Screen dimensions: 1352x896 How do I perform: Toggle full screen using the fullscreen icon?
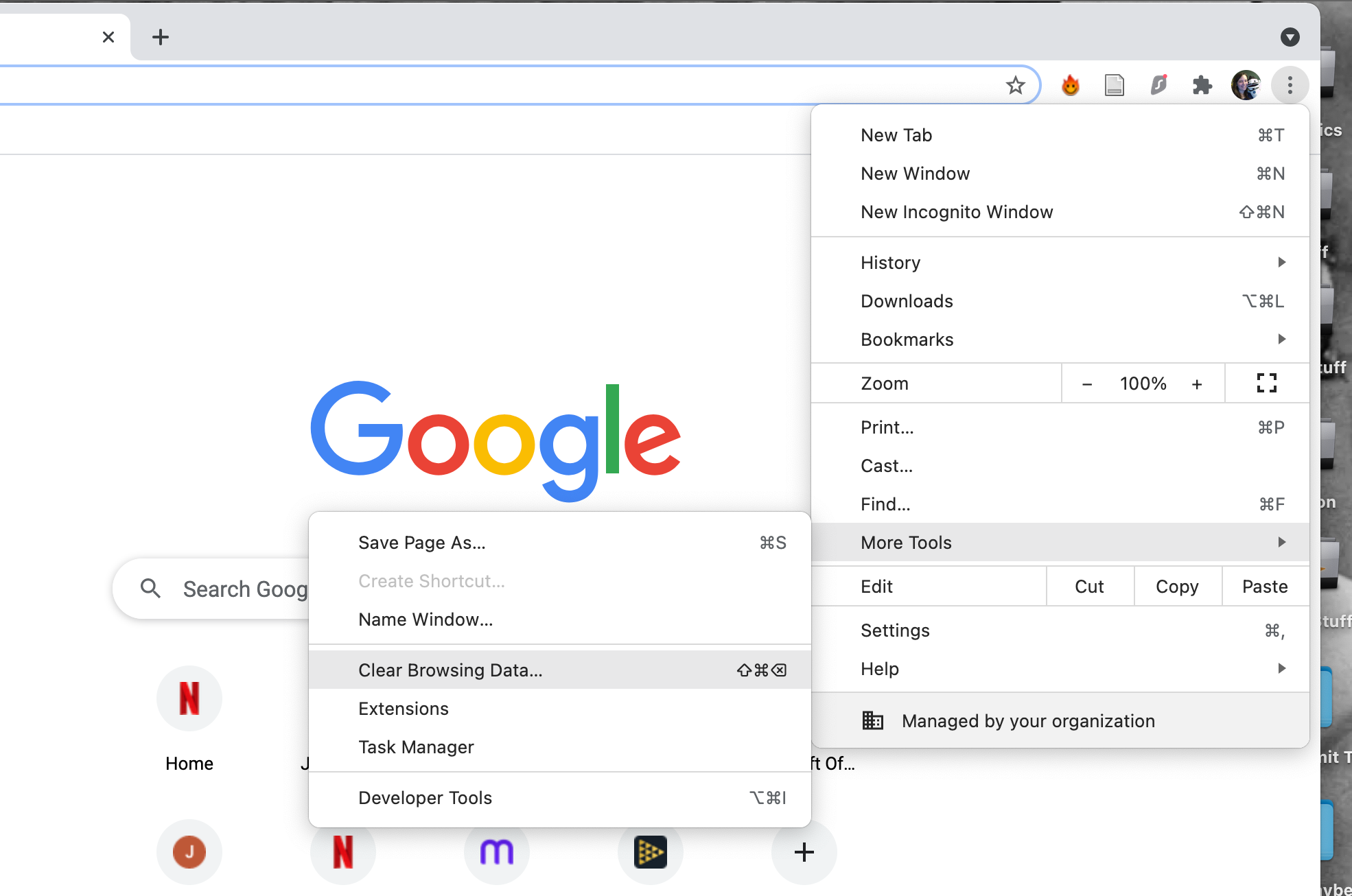(1266, 383)
